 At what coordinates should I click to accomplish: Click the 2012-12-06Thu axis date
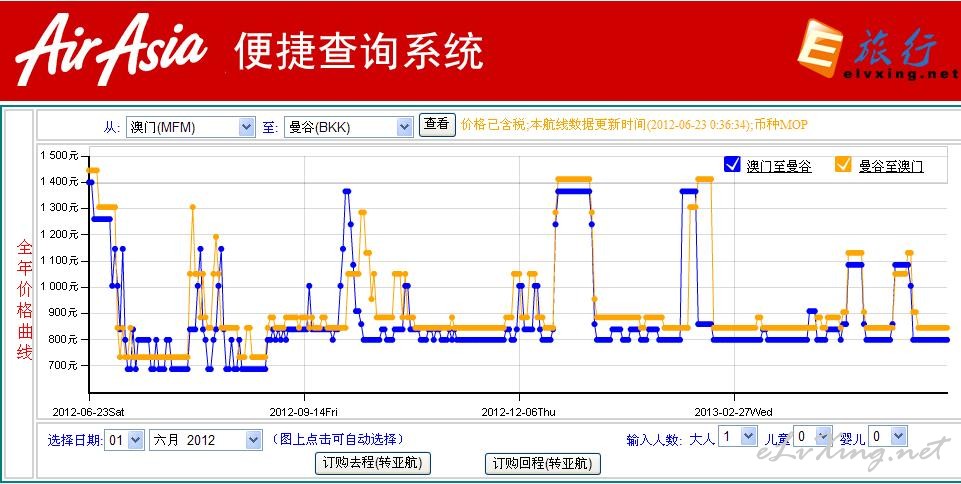tap(518, 412)
